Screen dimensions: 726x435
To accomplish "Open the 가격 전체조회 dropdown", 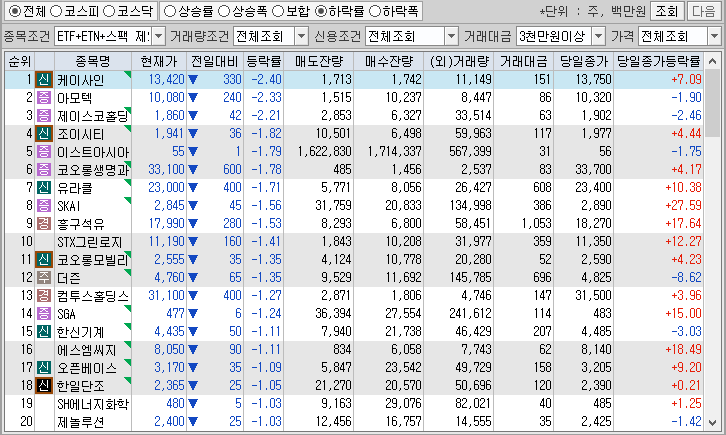I will [x=714, y=36].
